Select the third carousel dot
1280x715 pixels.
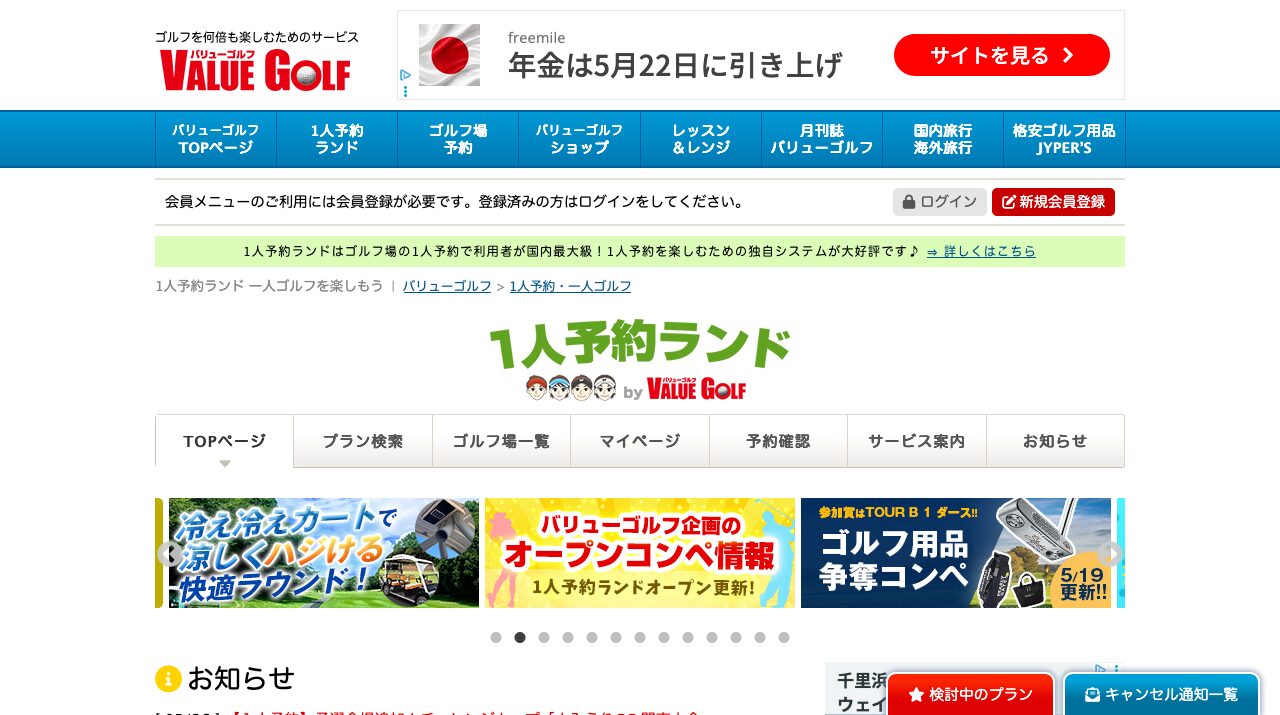(x=544, y=637)
